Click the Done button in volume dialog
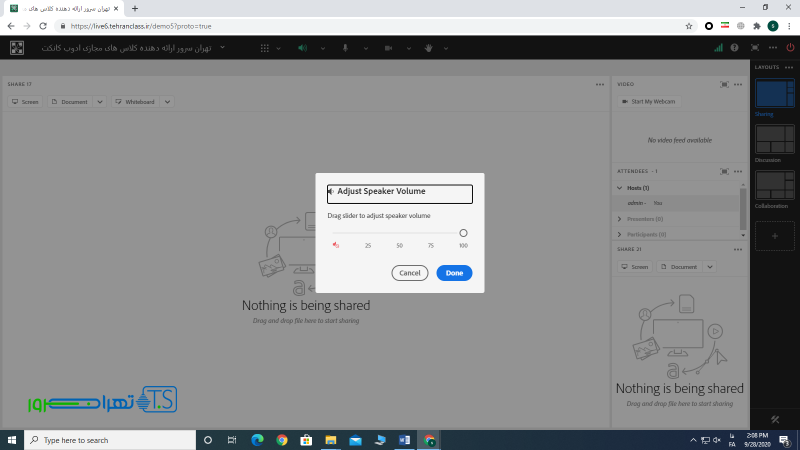The image size is (800, 450). pyautogui.click(x=454, y=273)
